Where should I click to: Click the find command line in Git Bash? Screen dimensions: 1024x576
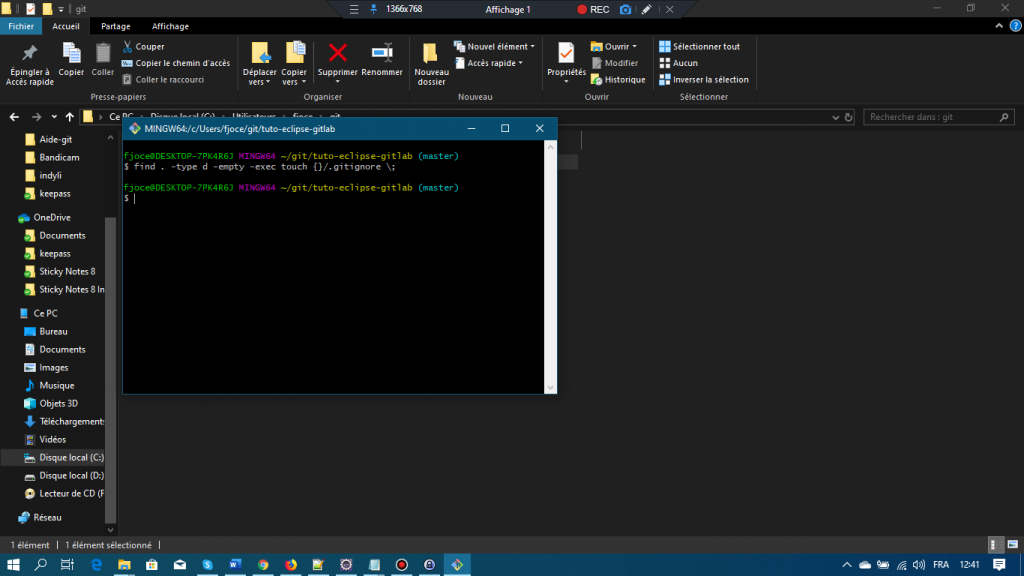(x=259, y=167)
